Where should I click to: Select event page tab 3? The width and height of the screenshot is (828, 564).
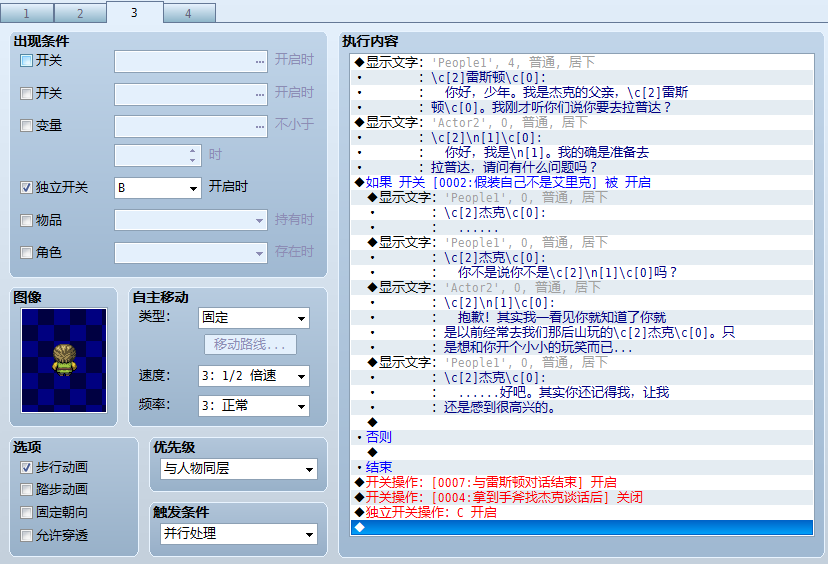[134, 12]
